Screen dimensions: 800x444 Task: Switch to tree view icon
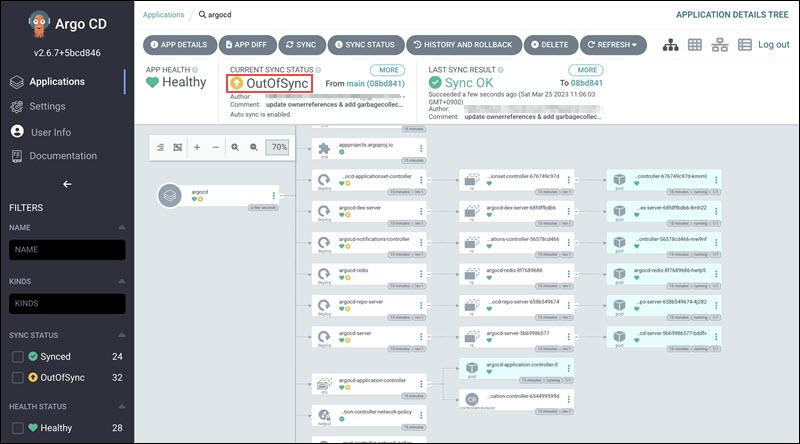pyautogui.click(x=670, y=45)
